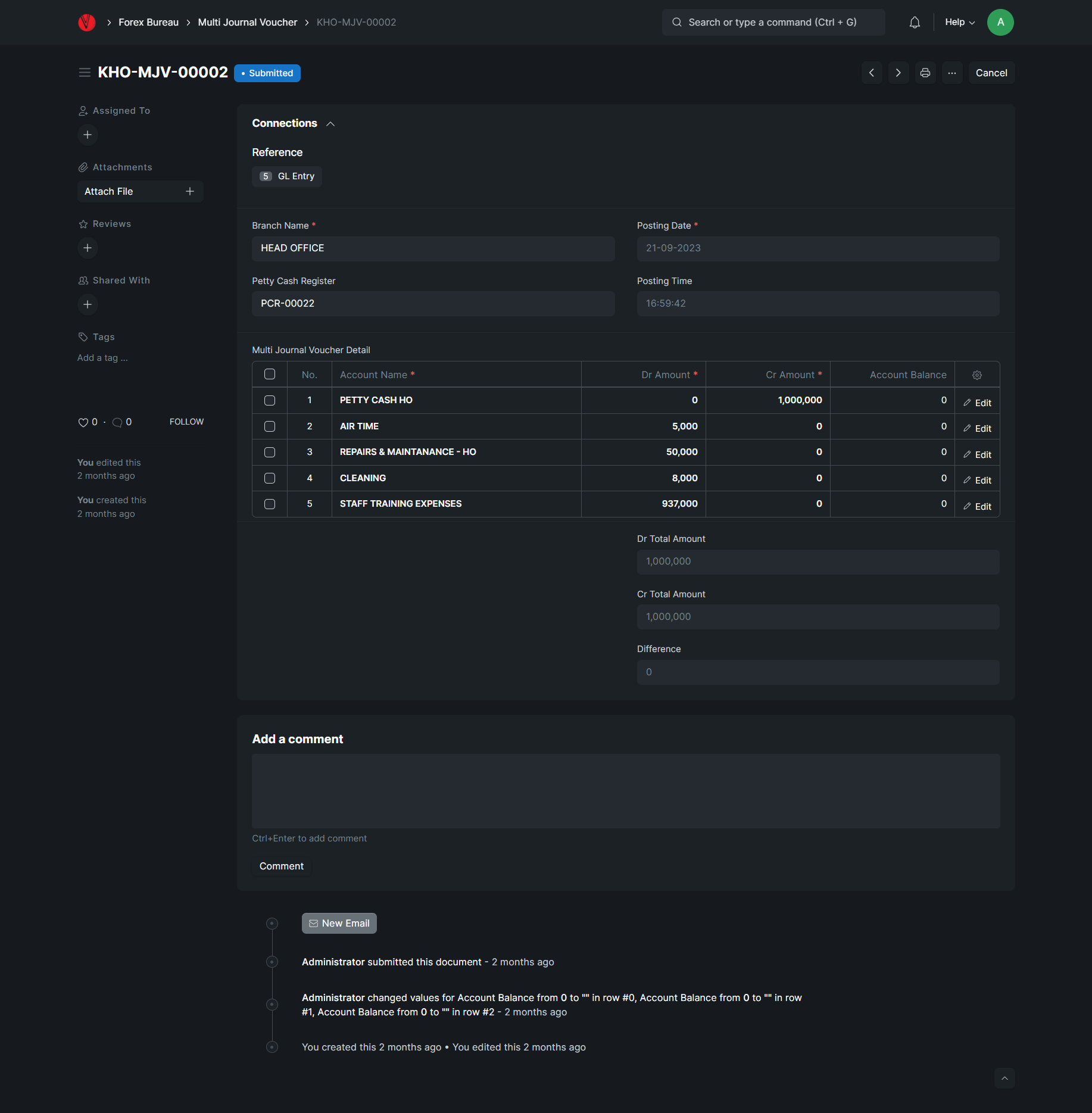Compose a New Email

pyautogui.click(x=339, y=923)
